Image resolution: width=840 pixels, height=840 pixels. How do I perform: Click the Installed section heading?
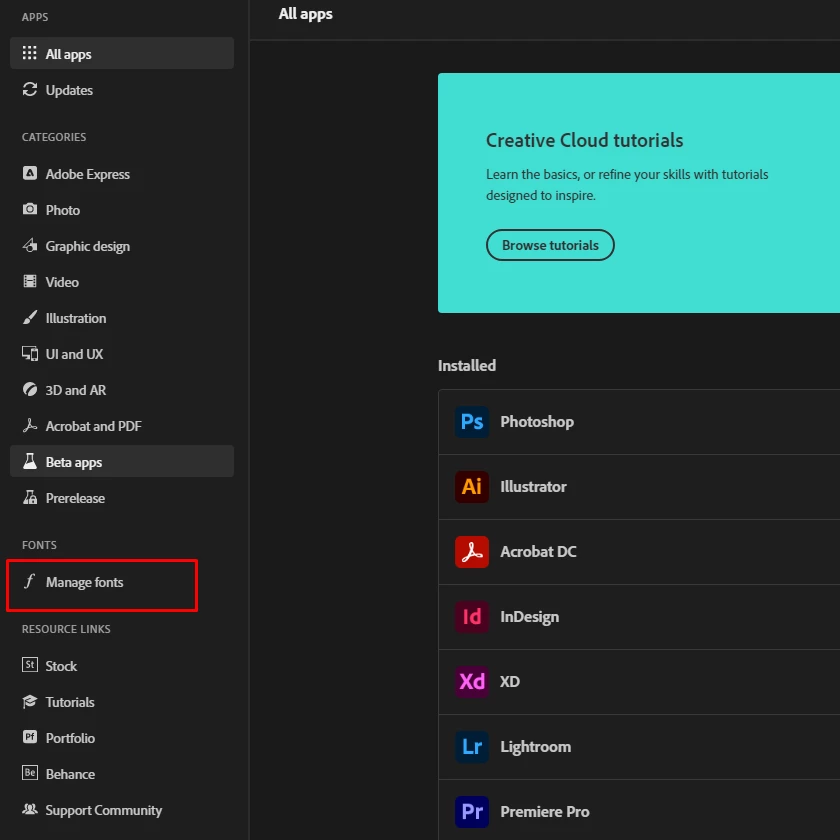[467, 365]
